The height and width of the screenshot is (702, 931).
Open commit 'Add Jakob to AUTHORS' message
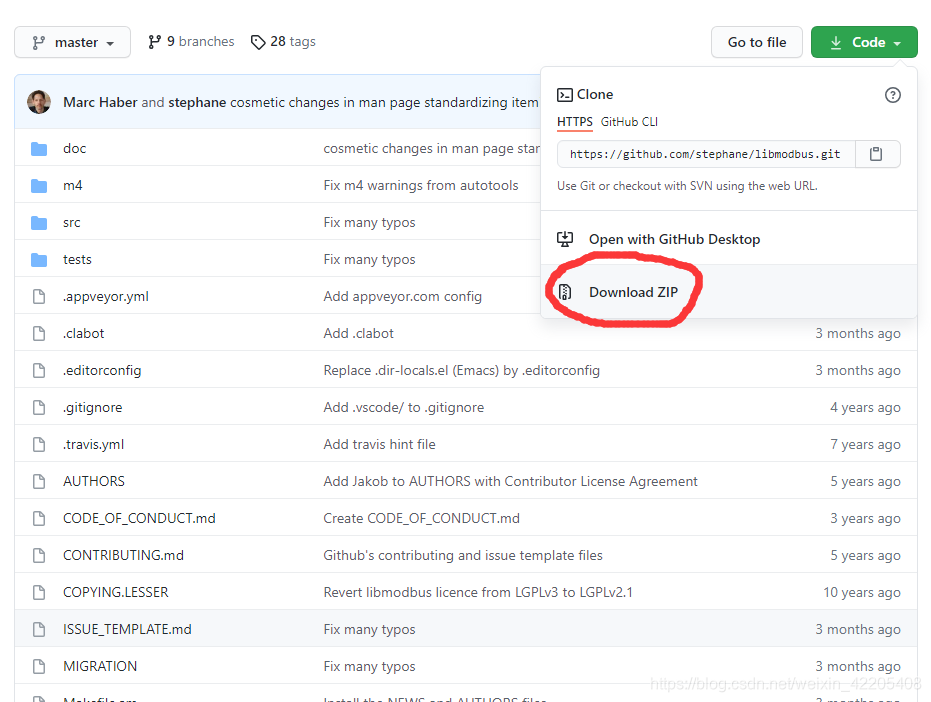[511, 481]
